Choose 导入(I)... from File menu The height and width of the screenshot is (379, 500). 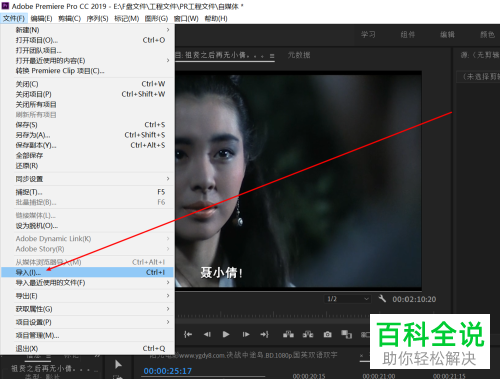click(87, 272)
